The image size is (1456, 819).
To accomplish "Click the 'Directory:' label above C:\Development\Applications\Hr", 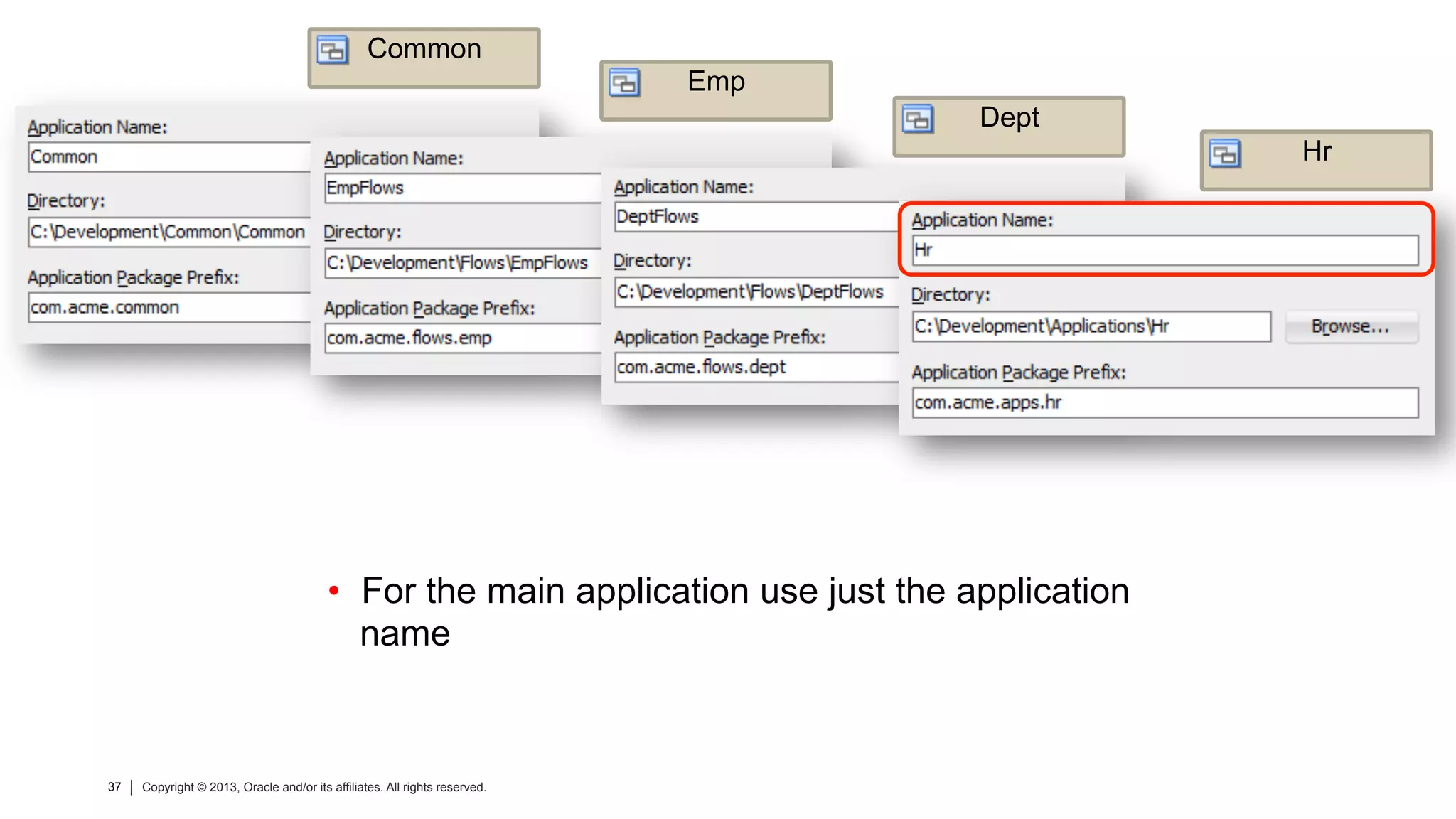I will point(951,295).
